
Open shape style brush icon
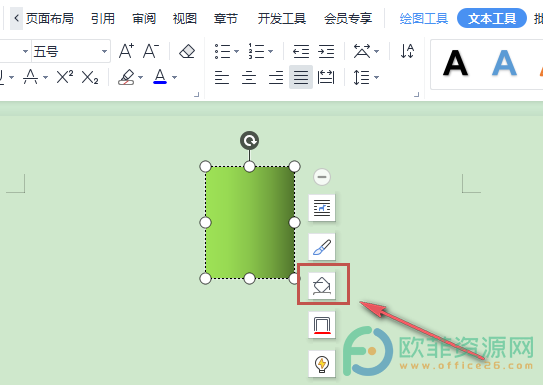(x=322, y=247)
